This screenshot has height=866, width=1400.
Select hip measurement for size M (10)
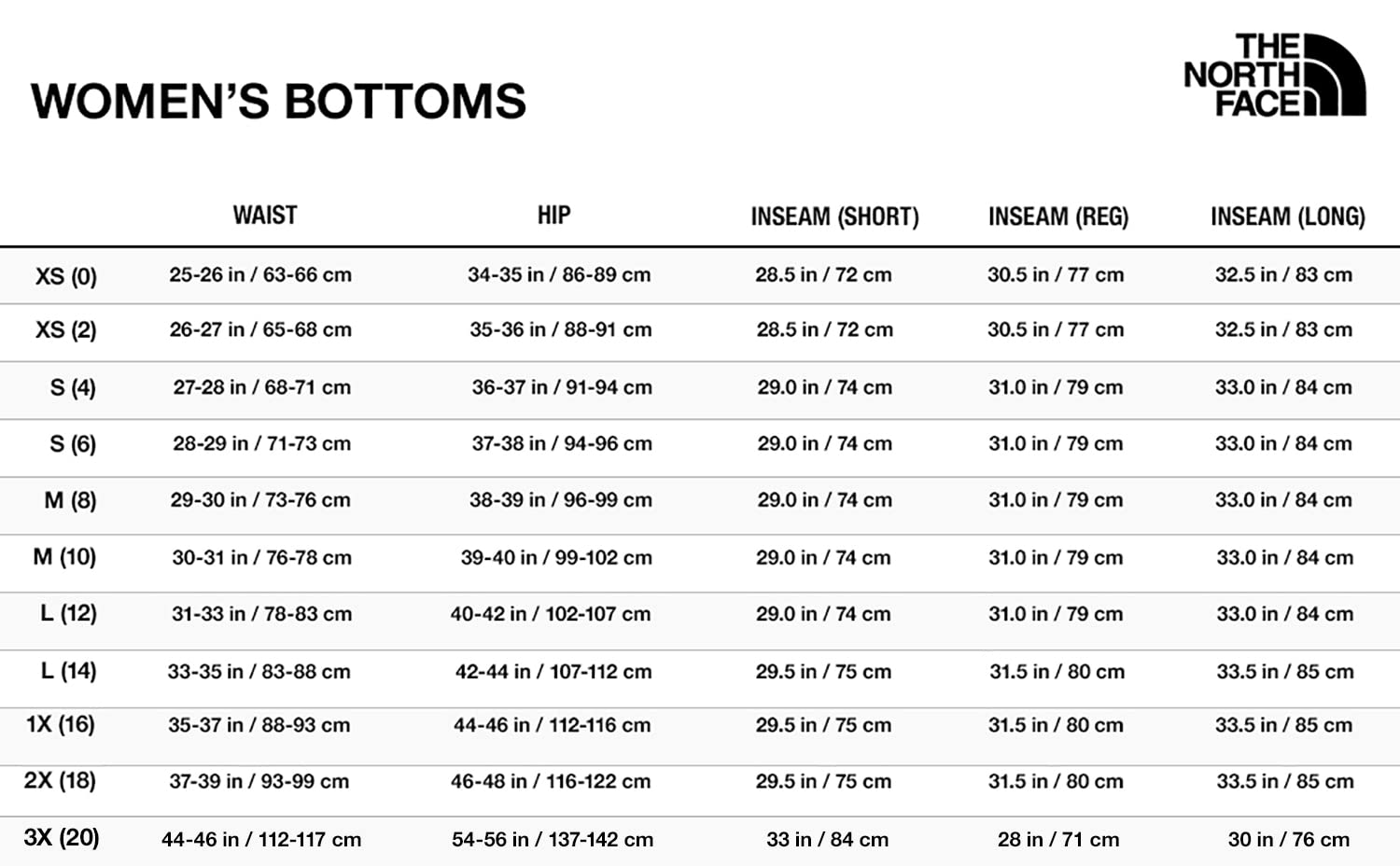[556, 558]
